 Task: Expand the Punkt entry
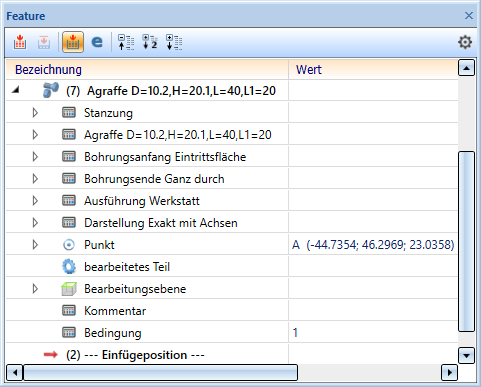point(35,245)
